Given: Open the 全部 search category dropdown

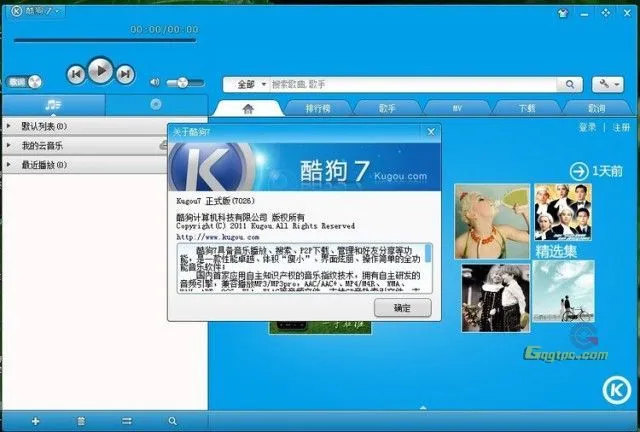Looking at the screenshot, I should pos(251,85).
